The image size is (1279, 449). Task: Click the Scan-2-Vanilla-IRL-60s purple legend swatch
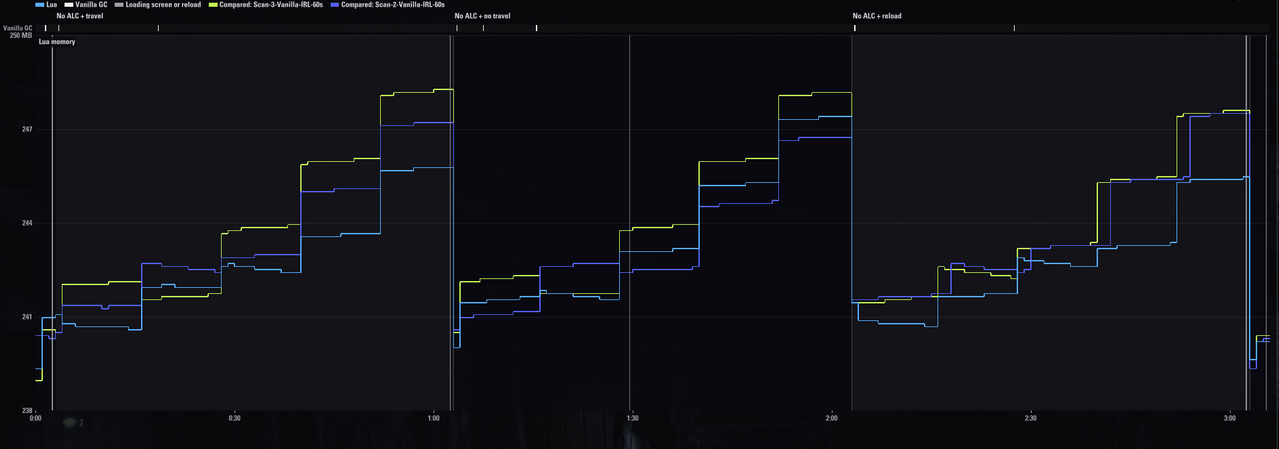point(335,5)
